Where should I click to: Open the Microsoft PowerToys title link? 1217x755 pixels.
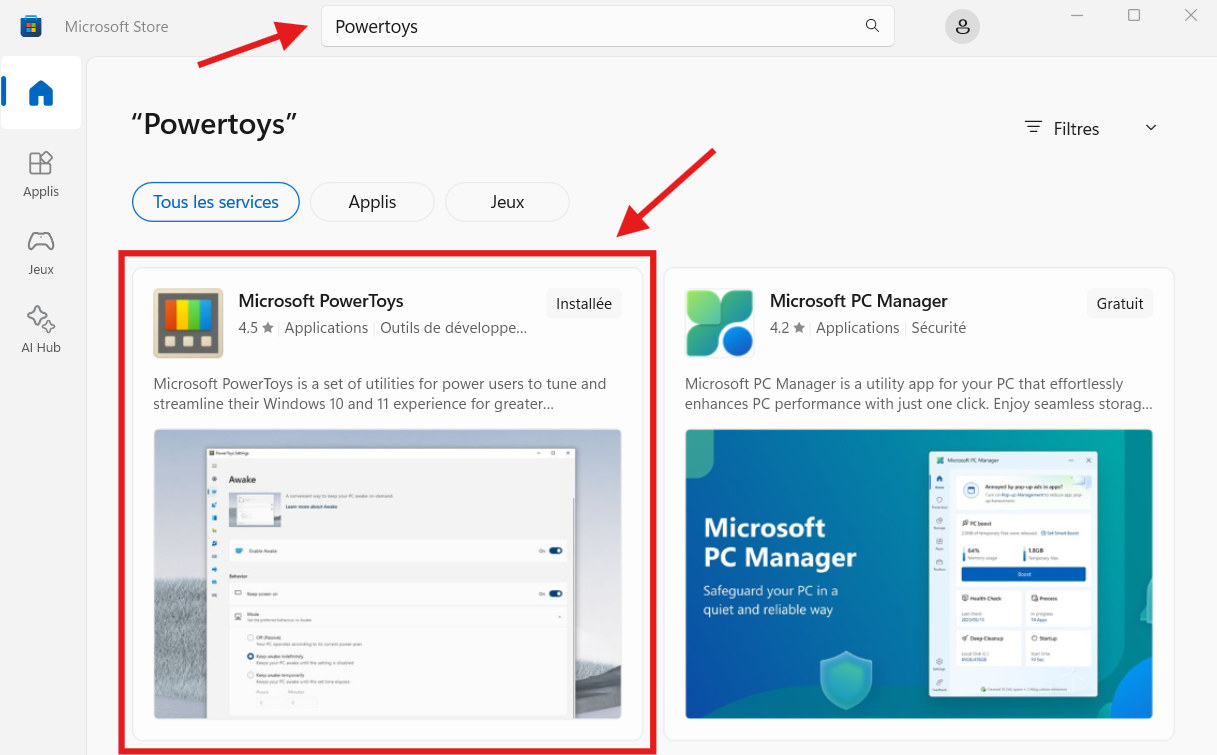(321, 301)
